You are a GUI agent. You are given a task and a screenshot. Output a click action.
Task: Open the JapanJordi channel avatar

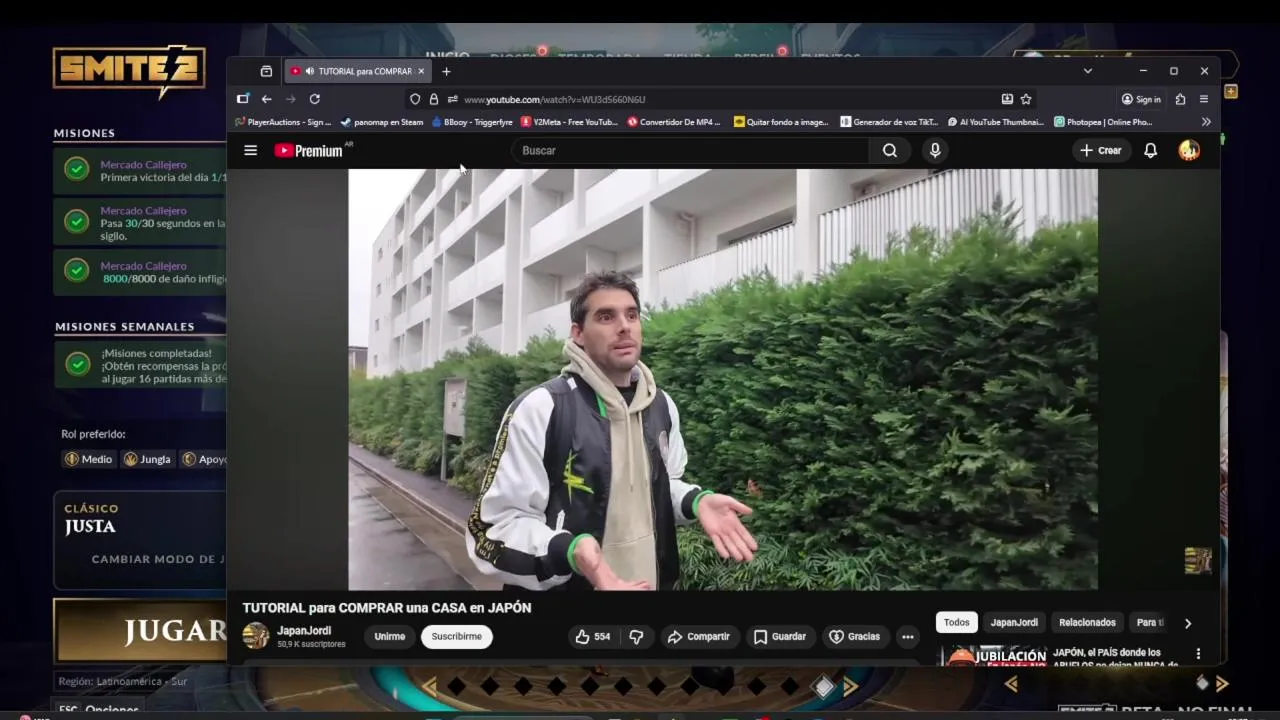point(256,635)
